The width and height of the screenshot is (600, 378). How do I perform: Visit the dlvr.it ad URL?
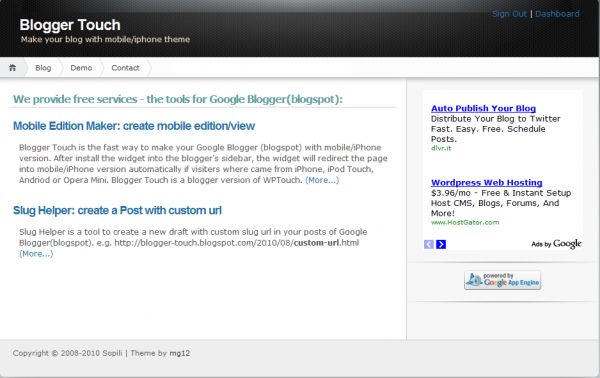click(x=441, y=148)
